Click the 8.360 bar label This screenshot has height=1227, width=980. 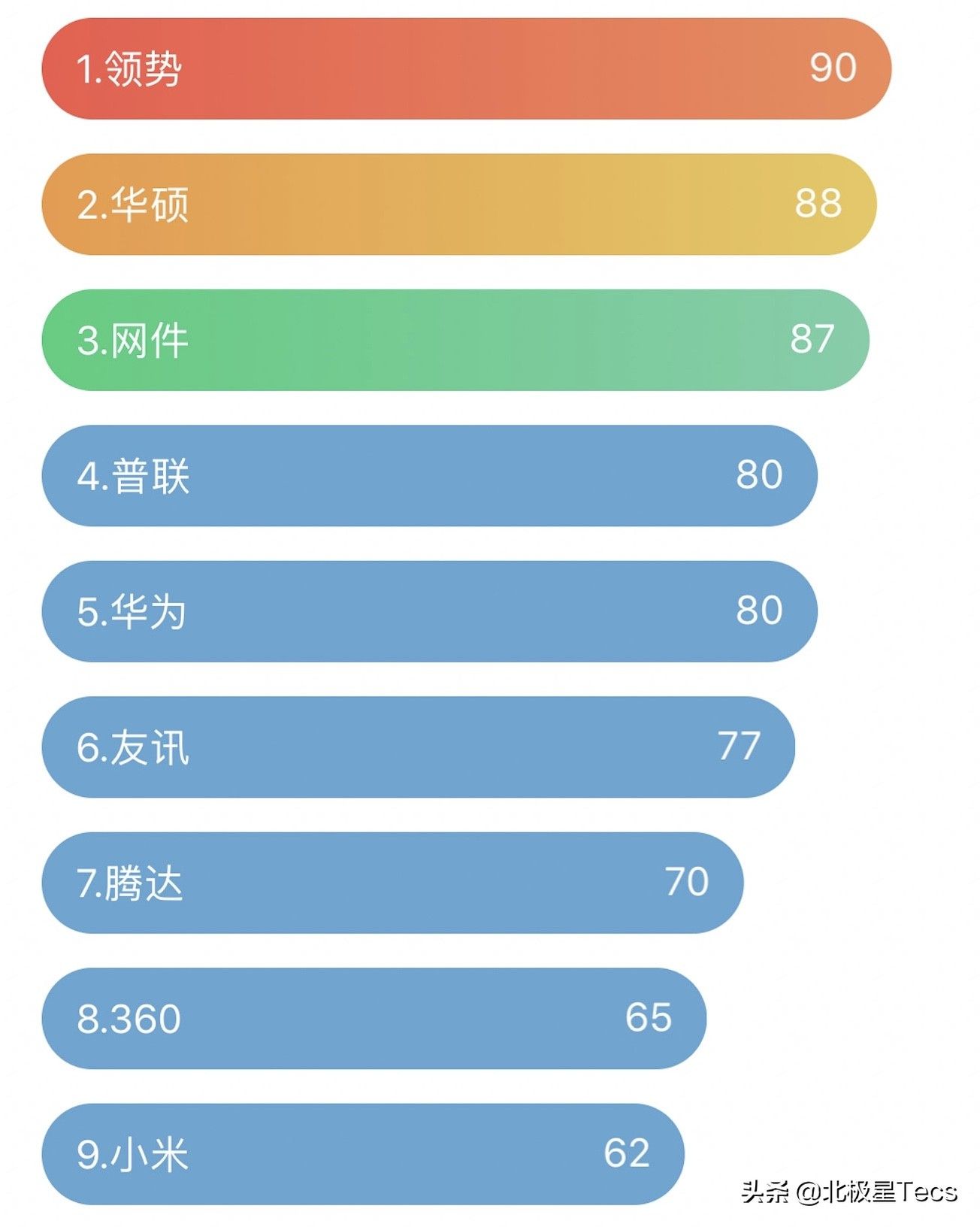(x=129, y=1019)
